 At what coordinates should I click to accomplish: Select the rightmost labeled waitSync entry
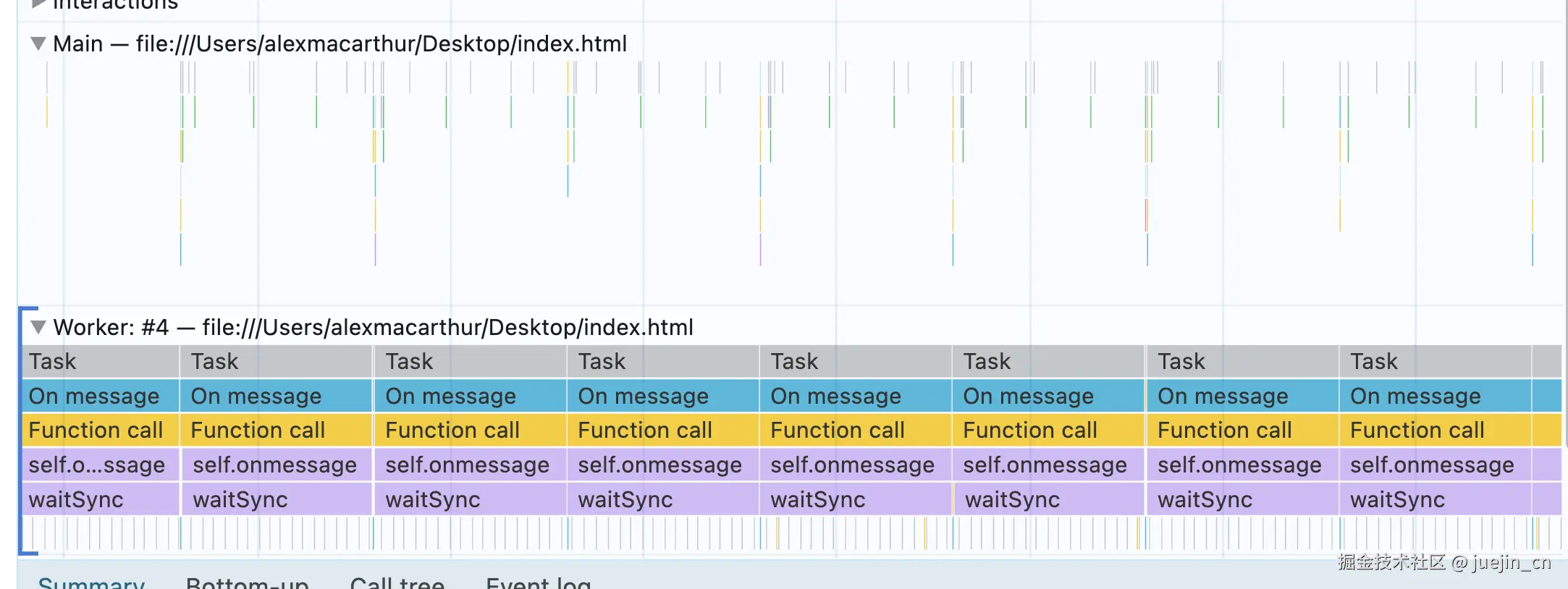1397,500
